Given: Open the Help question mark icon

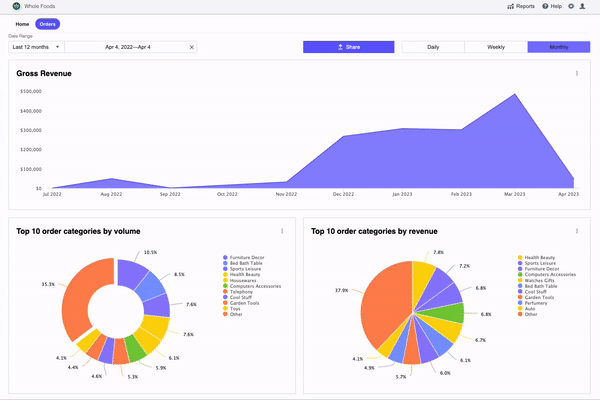Looking at the screenshot, I should click(x=545, y=6).
